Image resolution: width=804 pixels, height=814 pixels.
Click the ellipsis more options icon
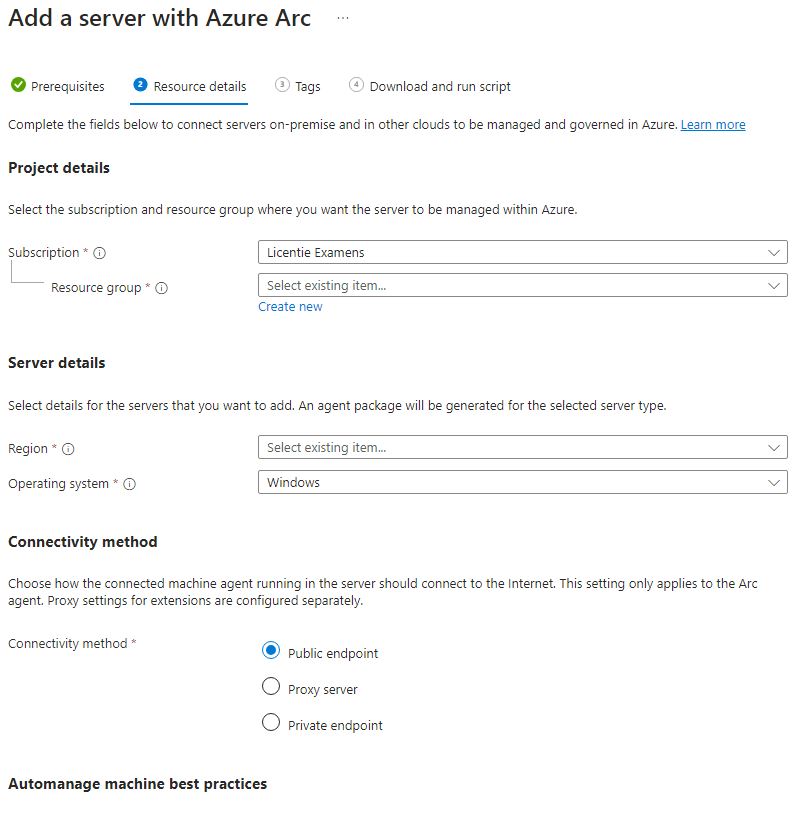click(343, 19)
